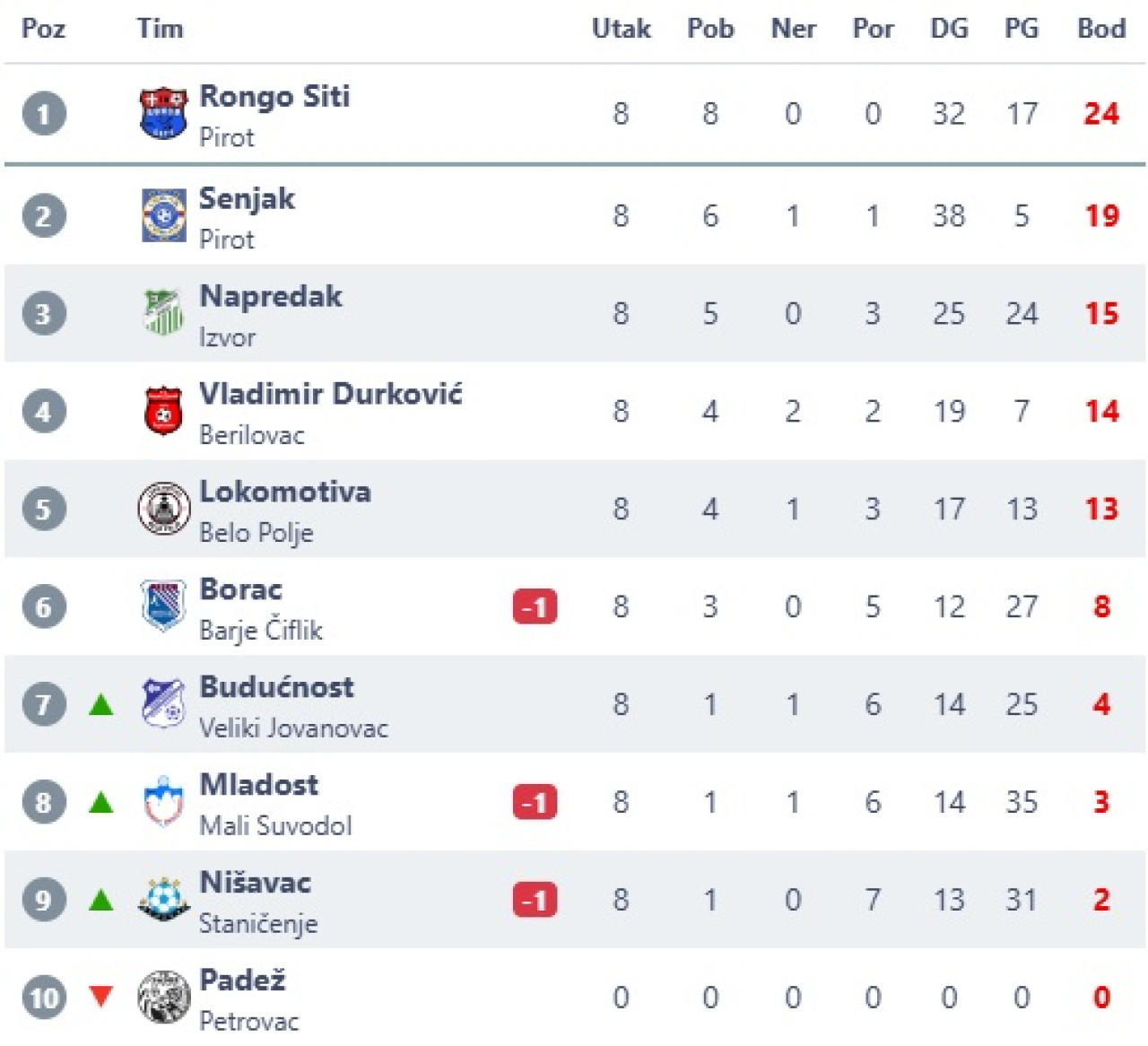The image size is (1148, 1046).
Task: Open Napredak Izvor's green crest
Action: 163,313
